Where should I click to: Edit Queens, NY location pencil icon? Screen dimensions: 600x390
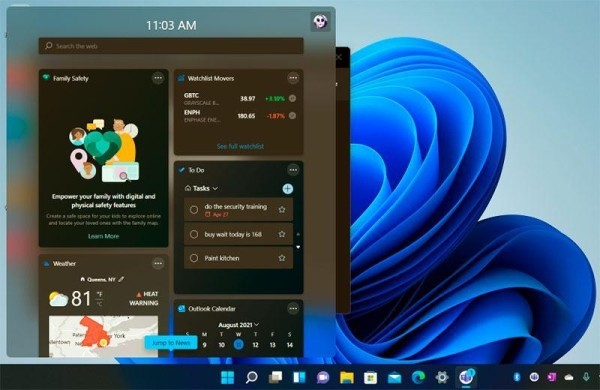(121, 279)
